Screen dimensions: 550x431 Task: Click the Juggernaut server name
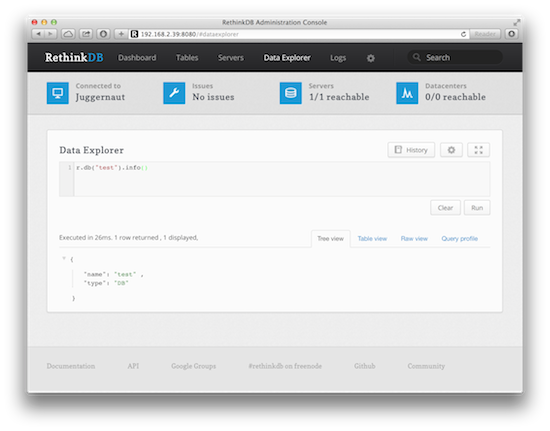coord(100,97)
